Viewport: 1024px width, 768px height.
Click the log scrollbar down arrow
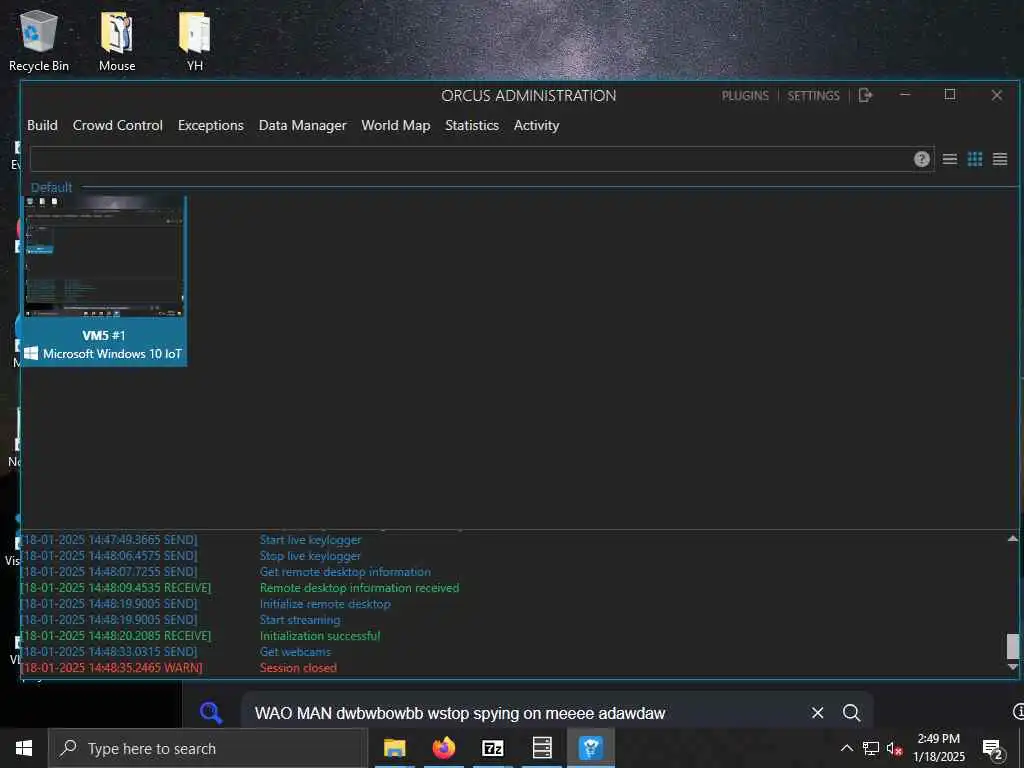(1012, 667)
